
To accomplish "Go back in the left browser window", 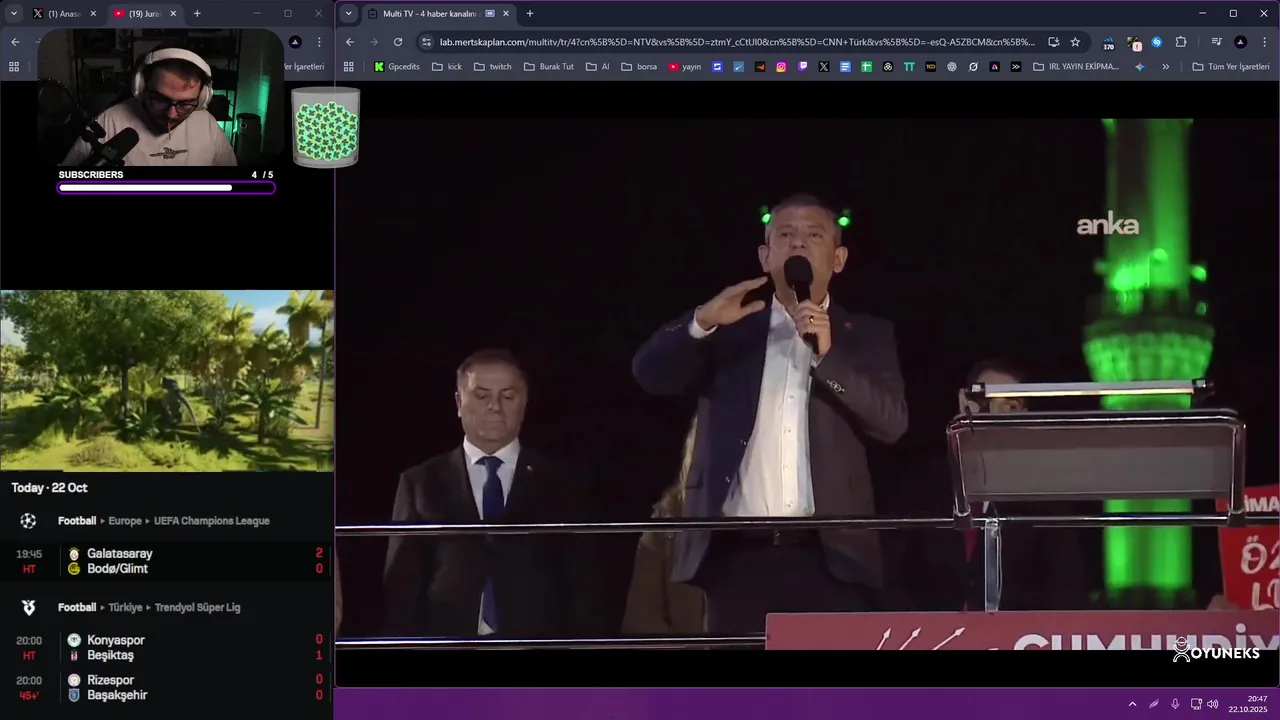I will point(15,42).
